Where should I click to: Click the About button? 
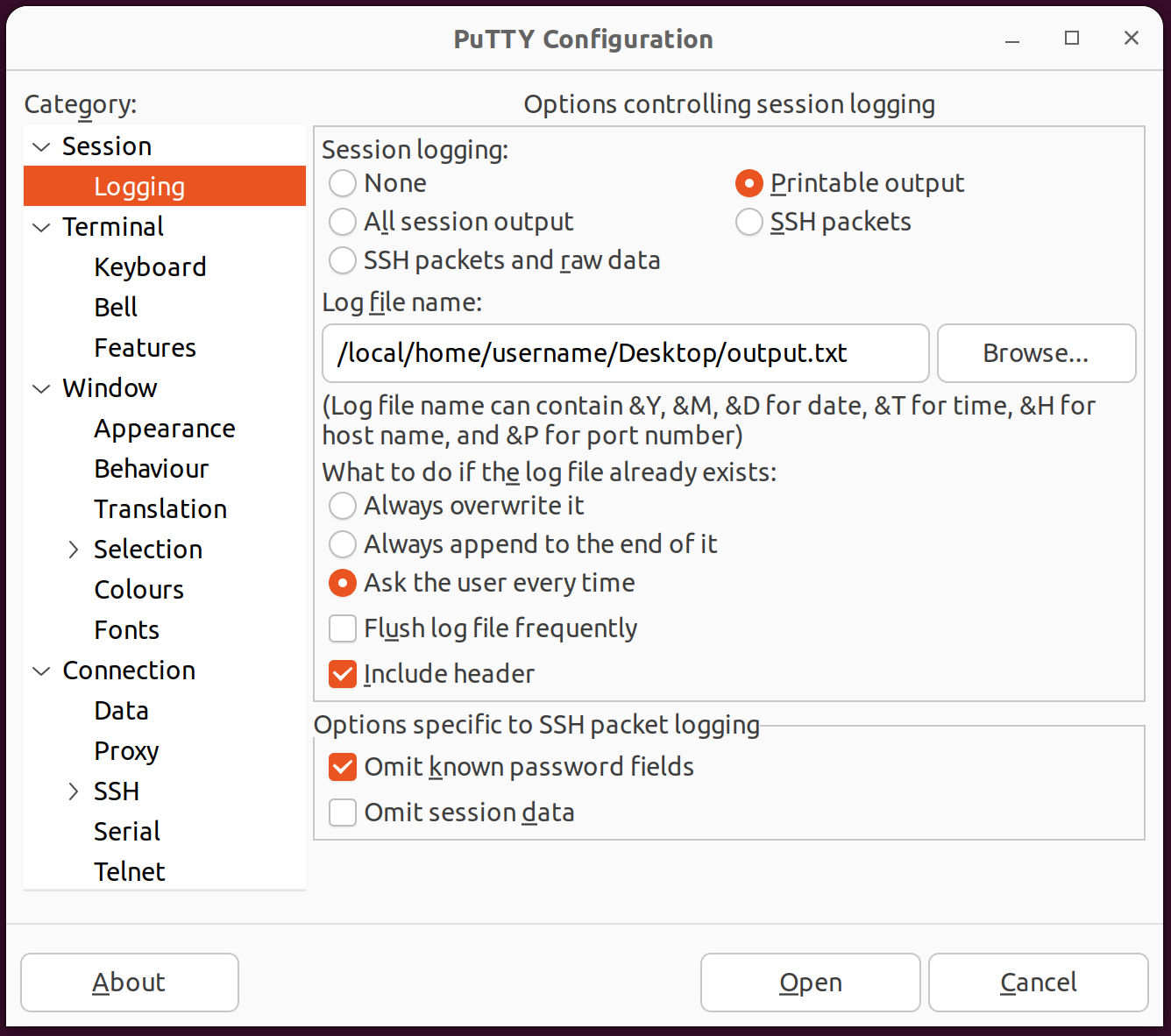(x=130, y=983)
